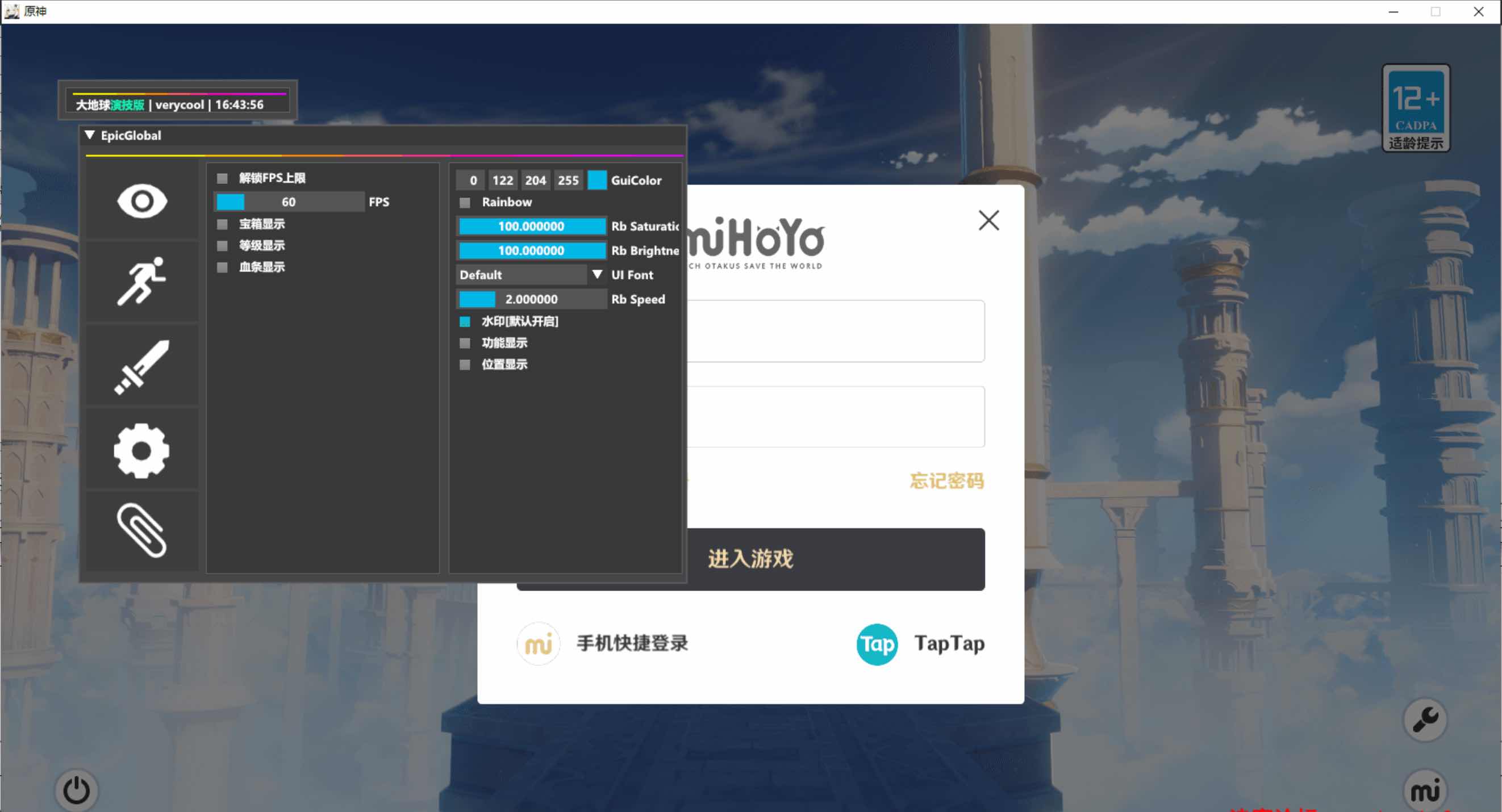Click the power logout icon

click(x=76, y=790)
